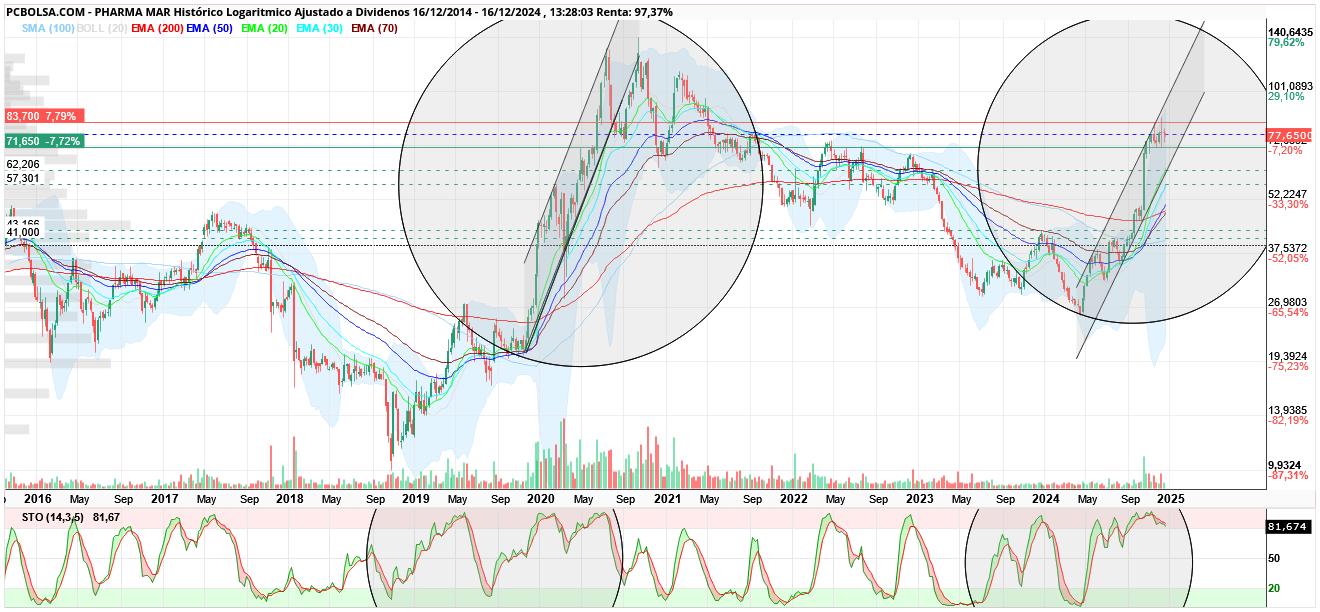Click the 2018 year label on time axis

pos(289,498)
